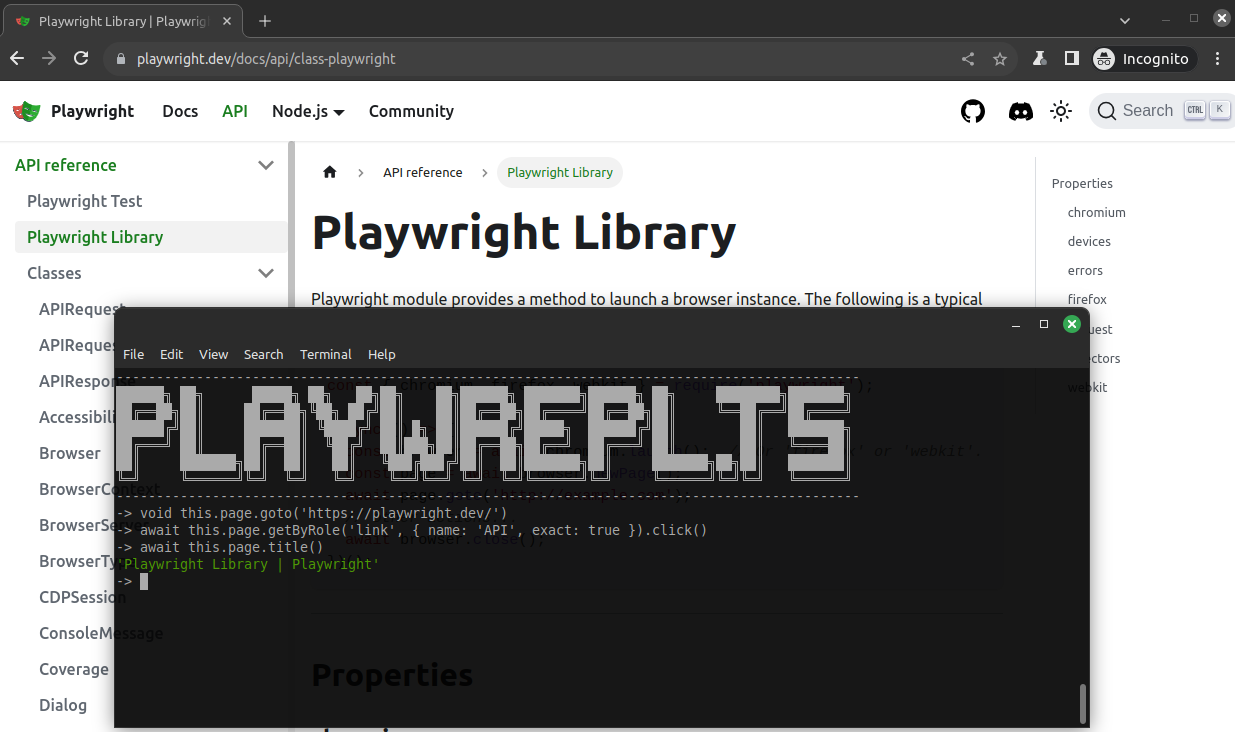Viewport: 1235px width, 732px height.
Task: Click API reference breadcrumb link
Action: [x=423, y=172]
